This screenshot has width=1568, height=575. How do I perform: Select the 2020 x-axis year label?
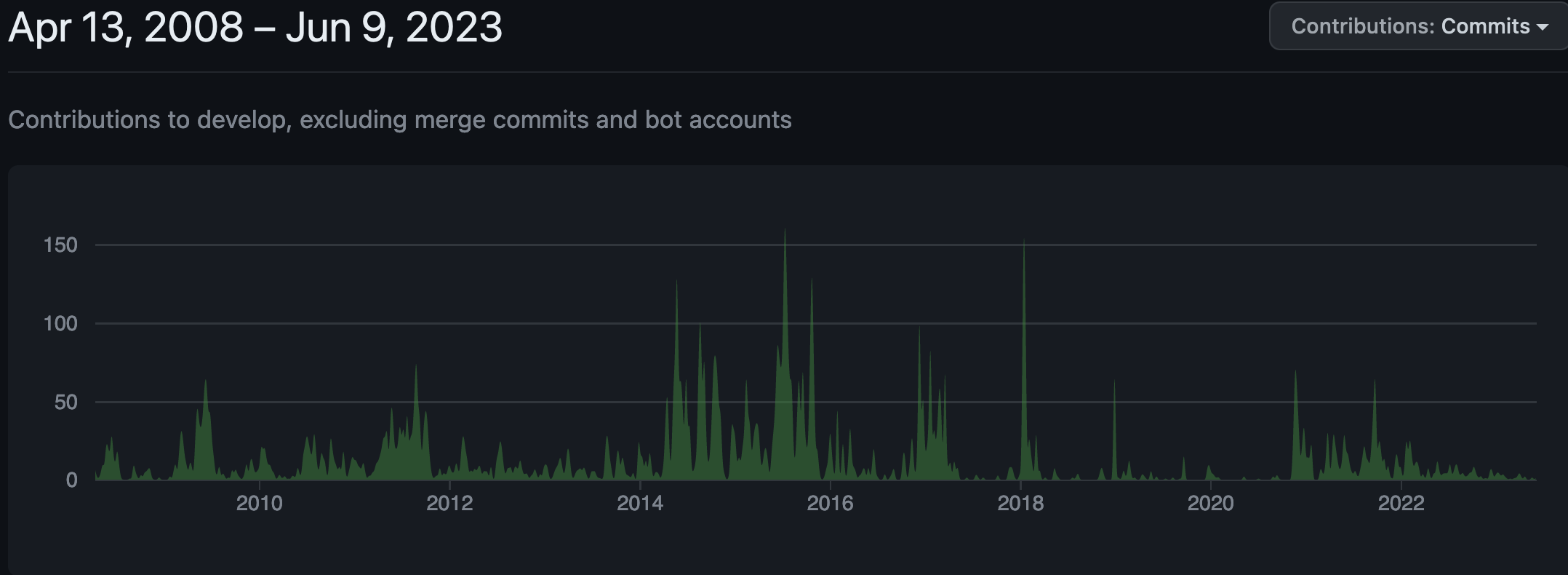click(x=1210, y=503)
